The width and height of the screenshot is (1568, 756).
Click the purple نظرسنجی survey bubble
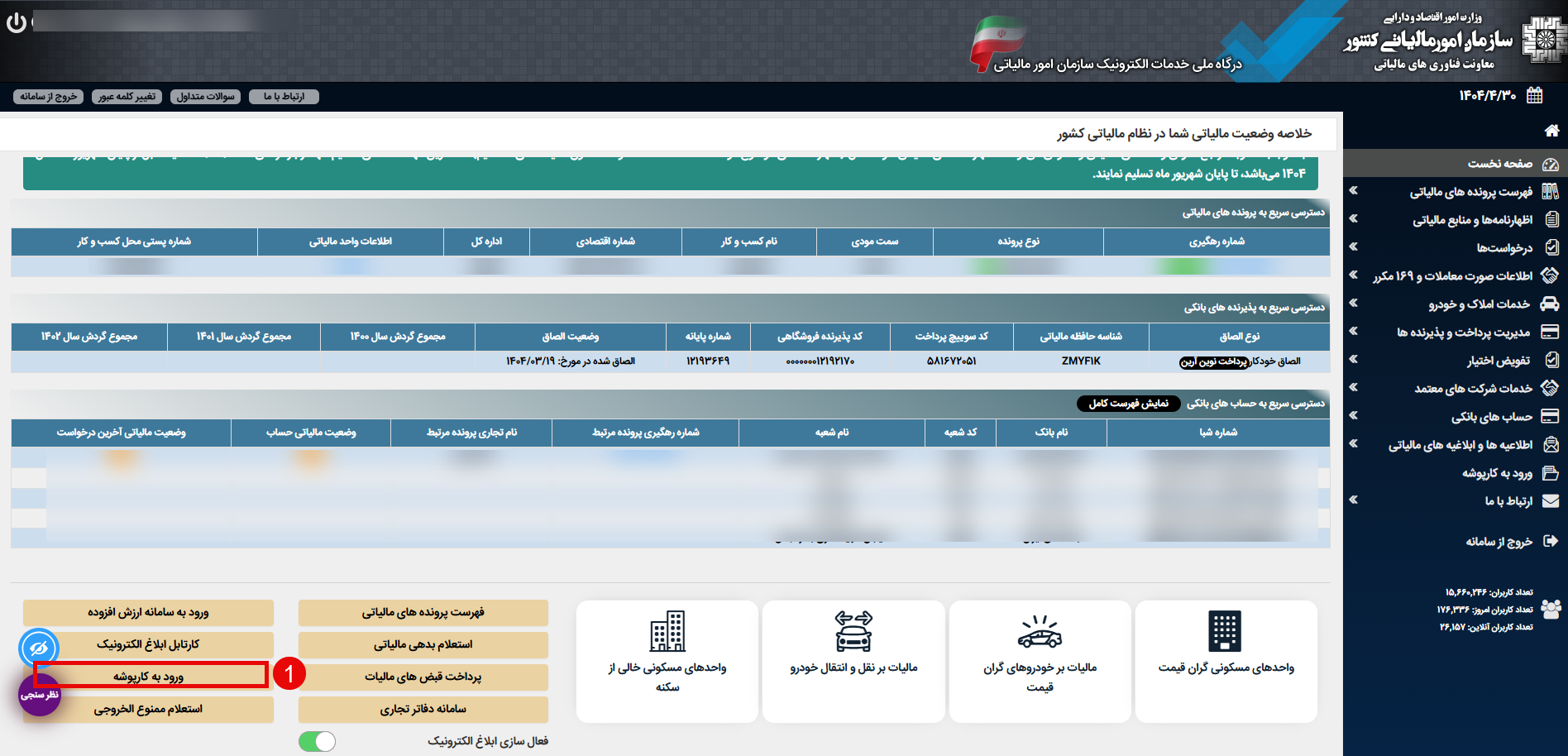[x=40, y=695]
